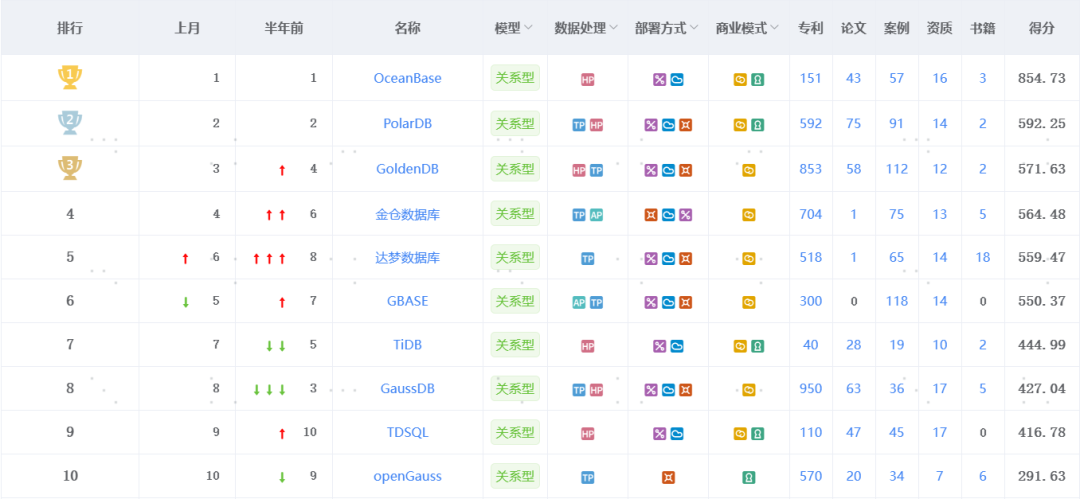Open PolarDB paper count 75

click(854, 124)
